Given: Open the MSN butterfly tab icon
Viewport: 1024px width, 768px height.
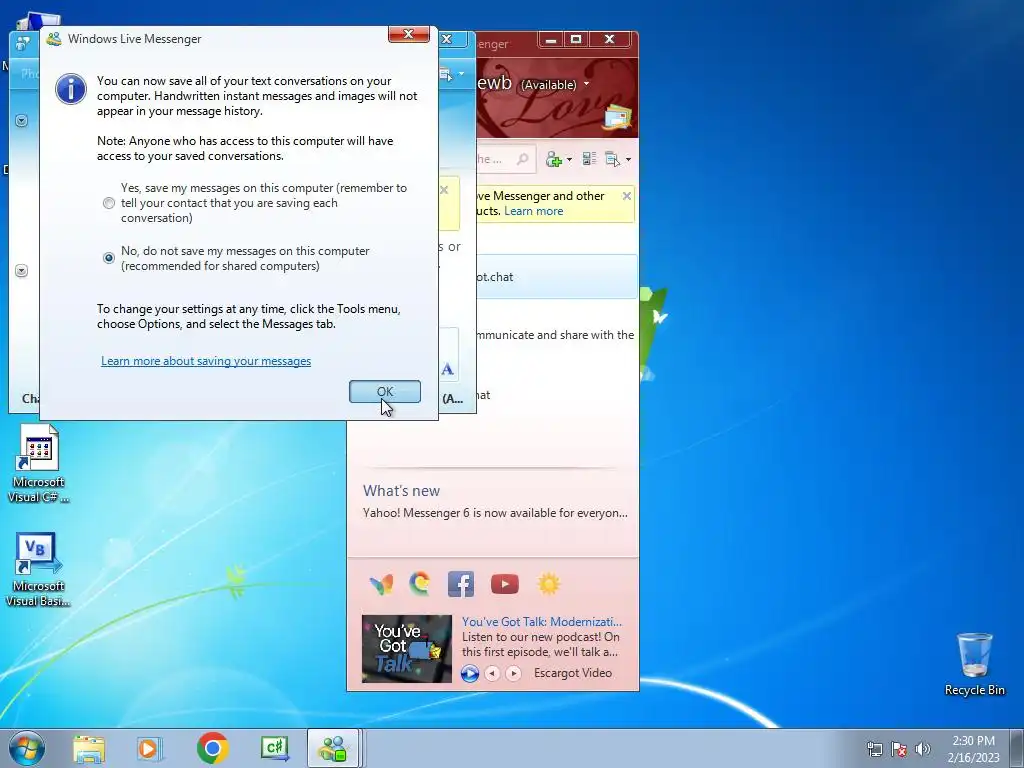Looking at the screenshot, I should tap(381, 584).
